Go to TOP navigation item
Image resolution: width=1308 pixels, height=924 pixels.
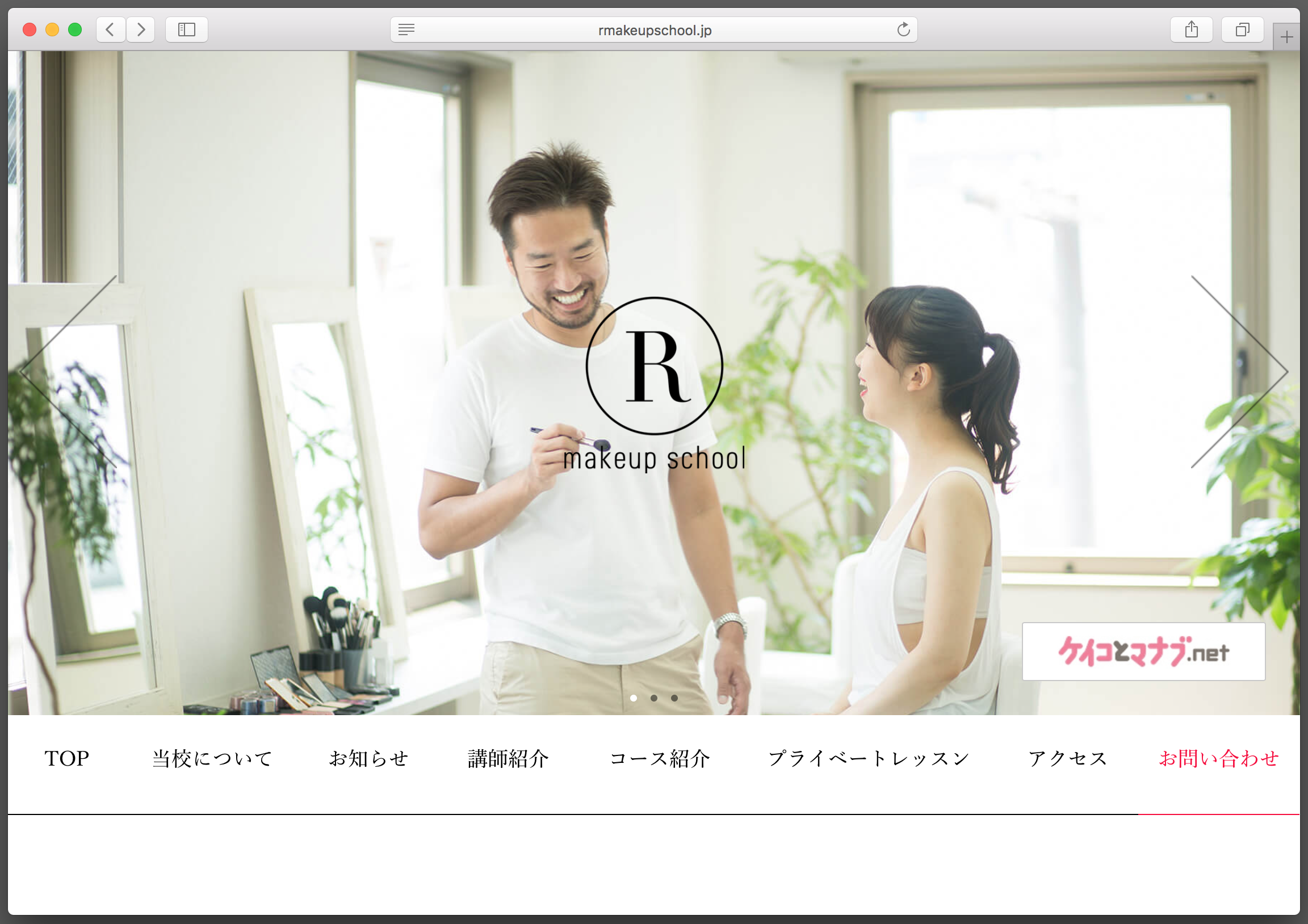pos(66,758)
